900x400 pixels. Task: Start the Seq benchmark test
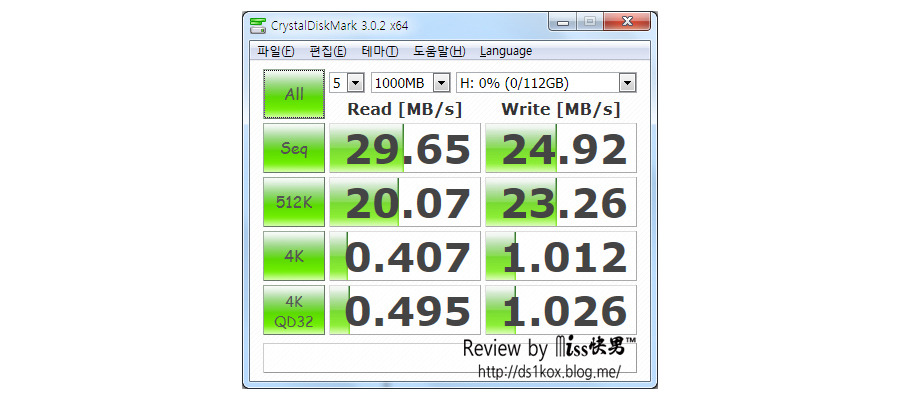coord(294,148)
